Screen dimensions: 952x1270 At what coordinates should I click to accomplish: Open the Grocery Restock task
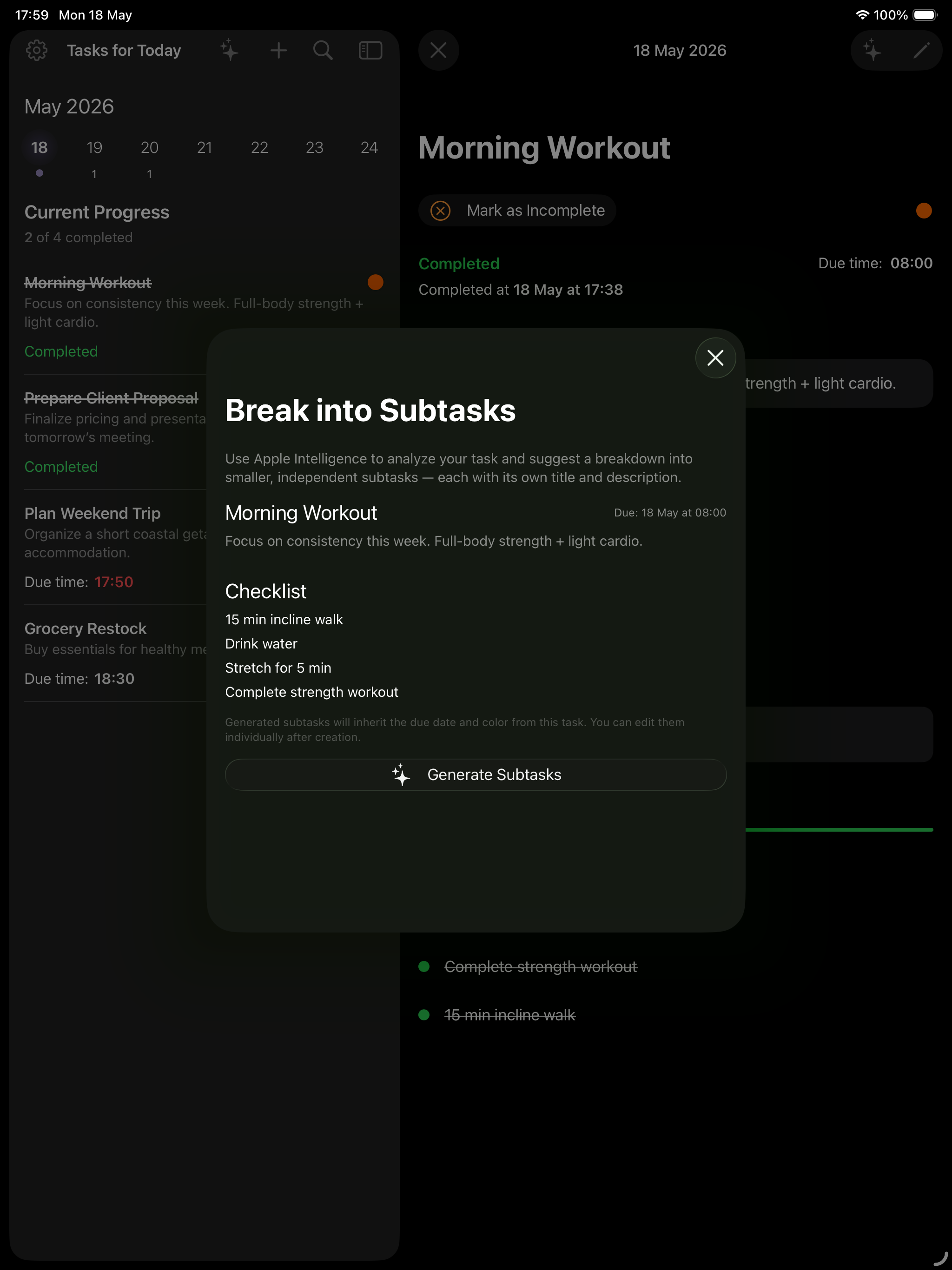[x=115, y=654]
